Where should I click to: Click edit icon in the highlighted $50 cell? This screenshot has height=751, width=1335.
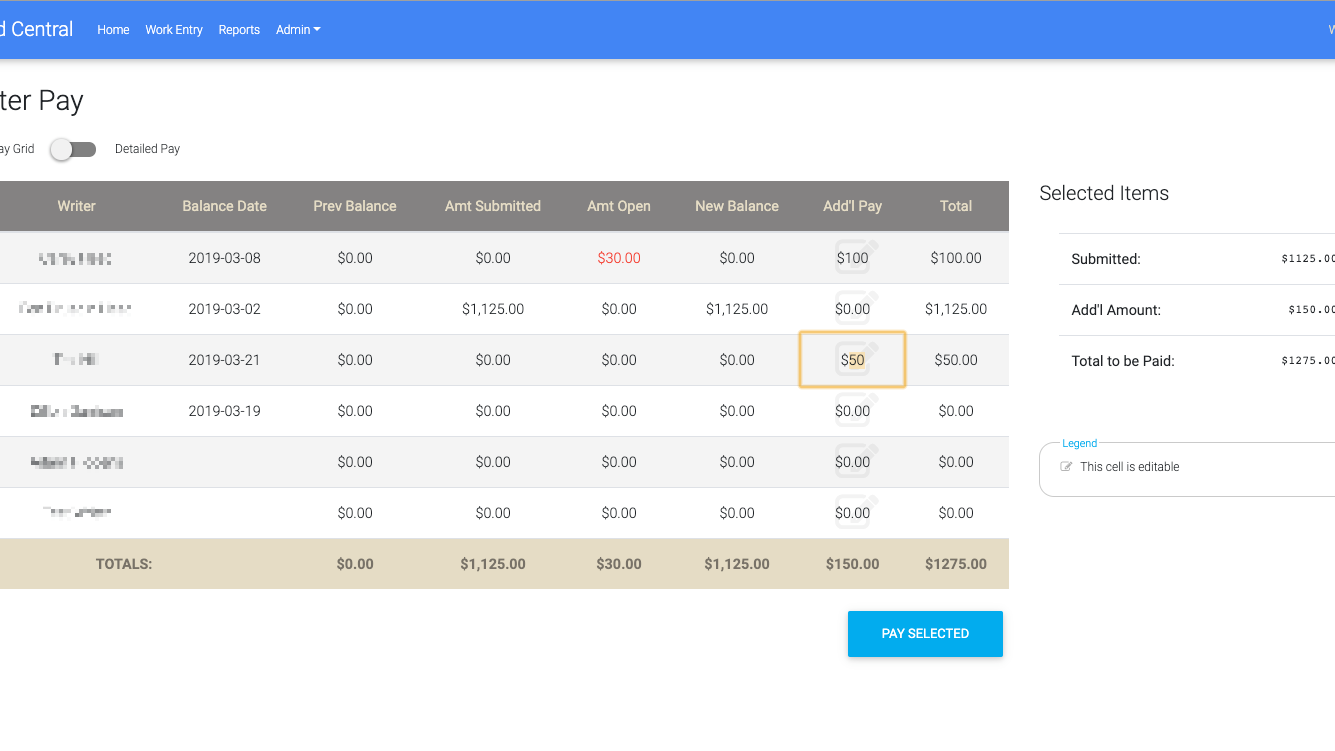857,358
